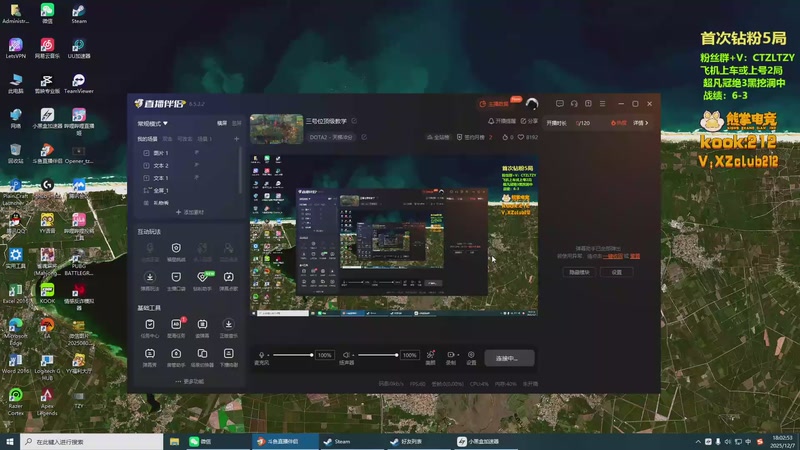The width and height of the screenshot is (800, 450).
Task: Open the 主播口袋 feature icon
Action: [176, 280]
